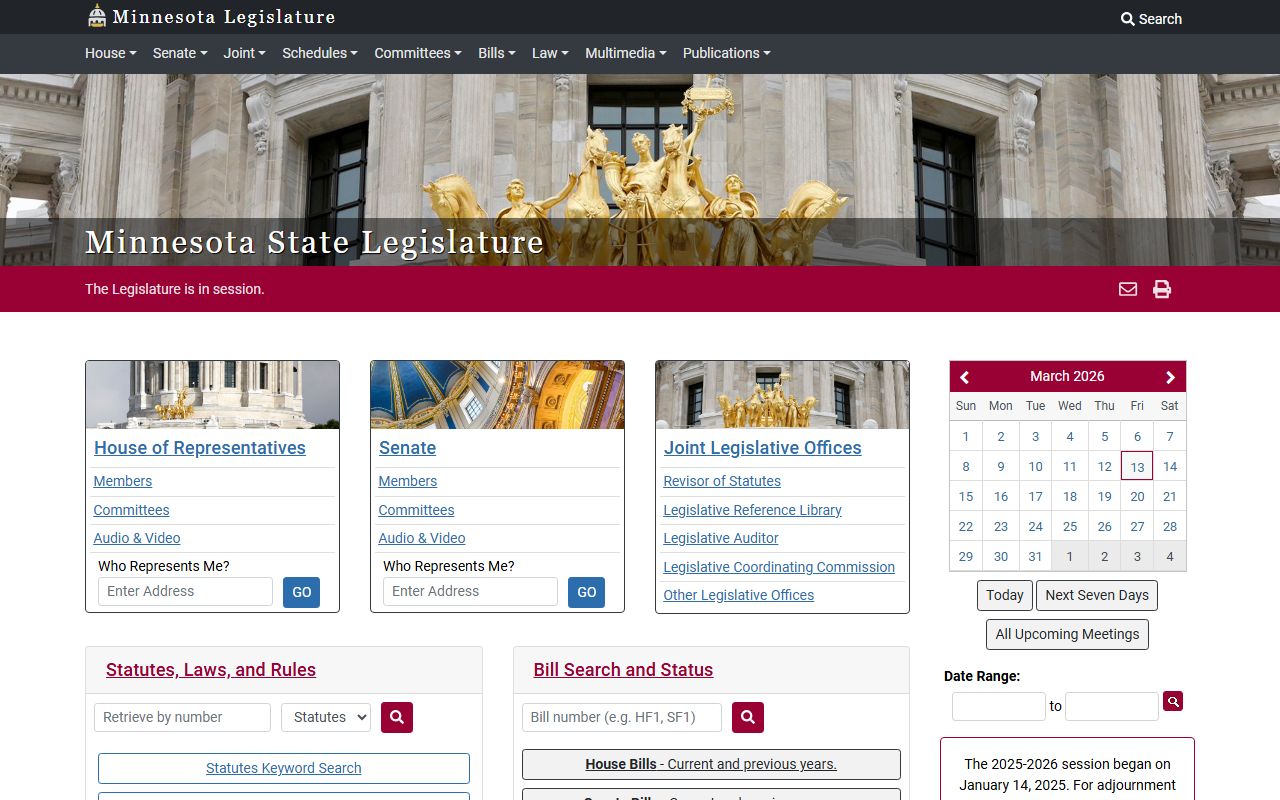1280x800 pixels.
Task: Open the Bills dropdown menu
Action: 497,53
